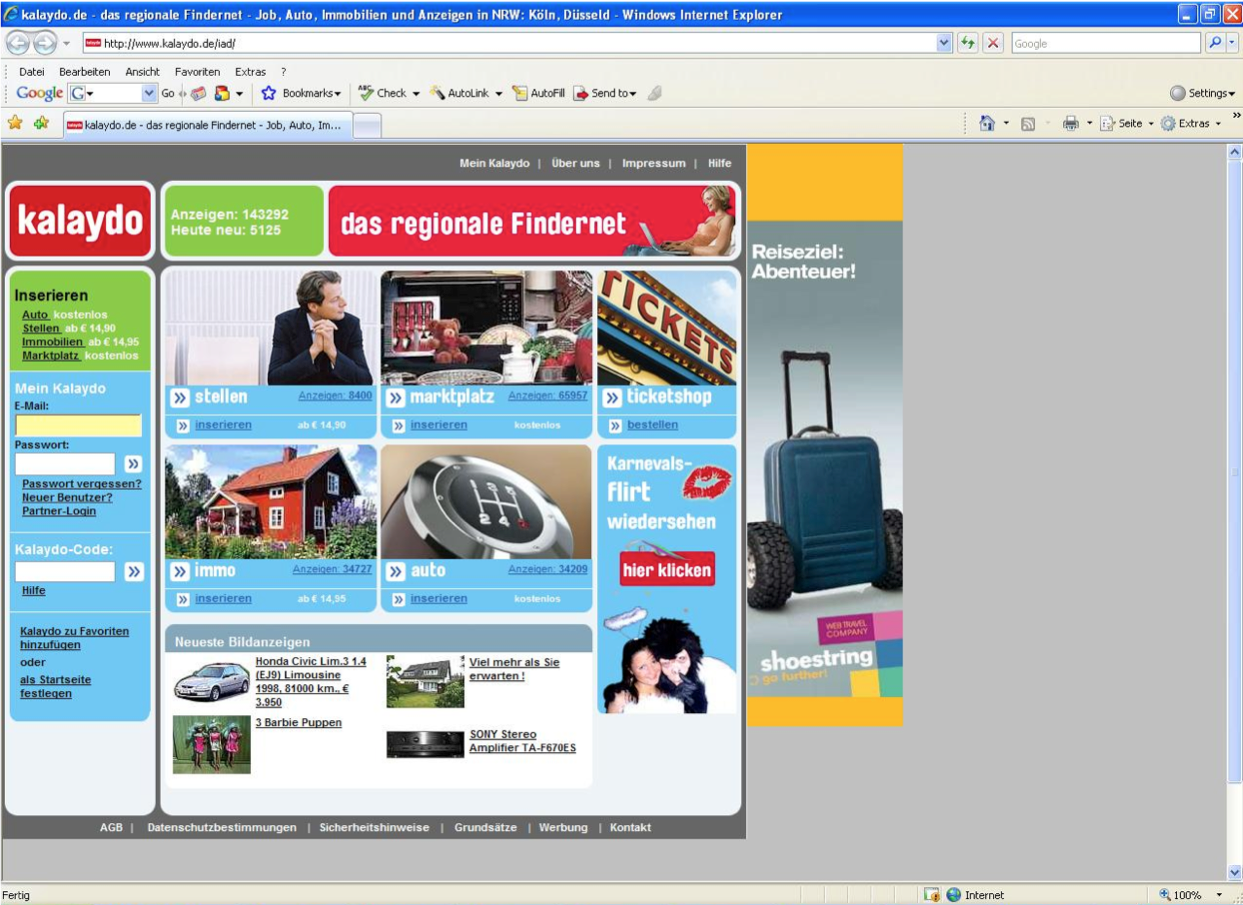The height and width of the screenshot is (905, 1243).
Task: Click the Barbie Puppen thumbnail image
Action: (212, 744)
